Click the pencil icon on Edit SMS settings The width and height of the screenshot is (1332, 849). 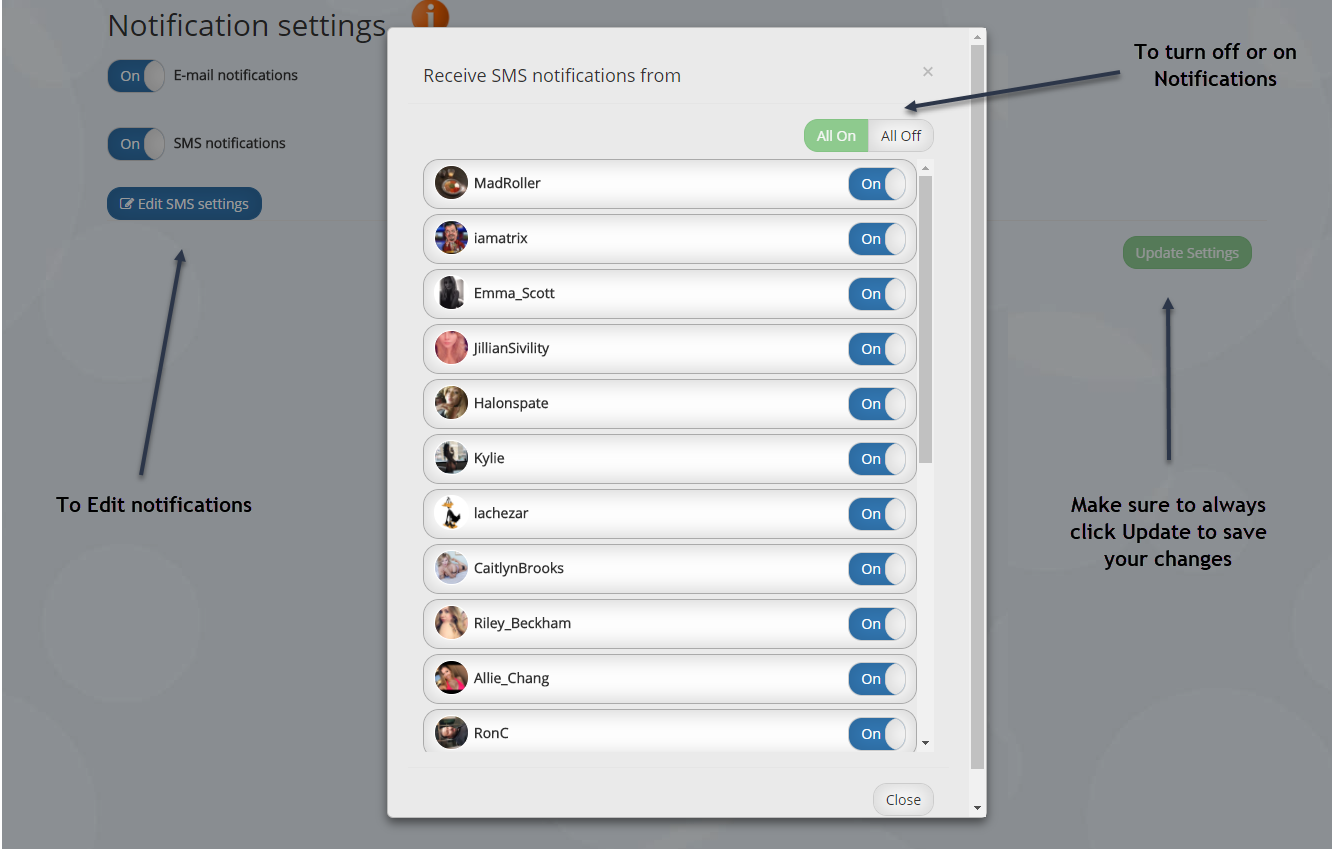pyautogui.click(x=127, y=204)
